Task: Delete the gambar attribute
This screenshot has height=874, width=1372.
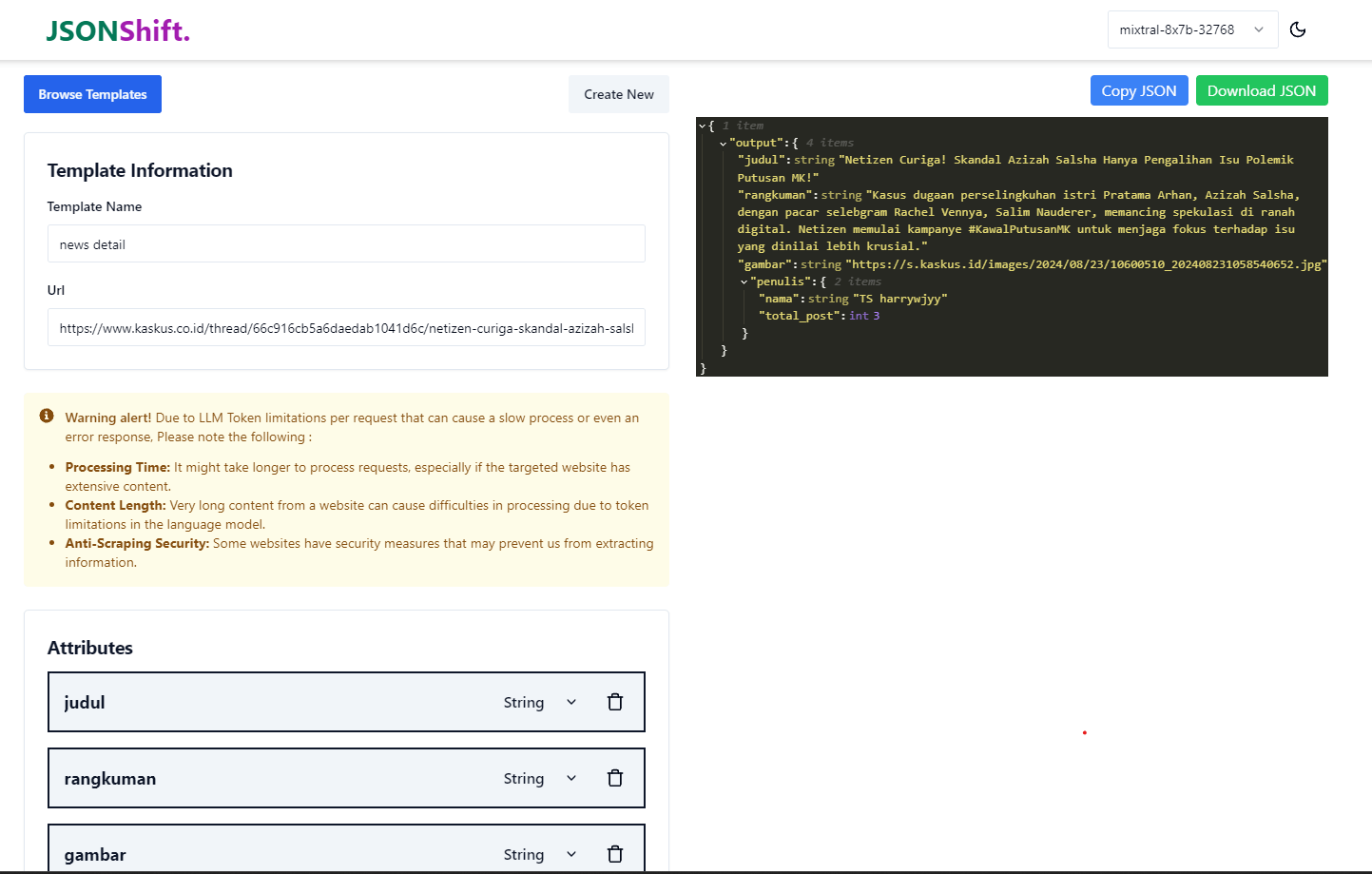Action: [x=615, y=854]
